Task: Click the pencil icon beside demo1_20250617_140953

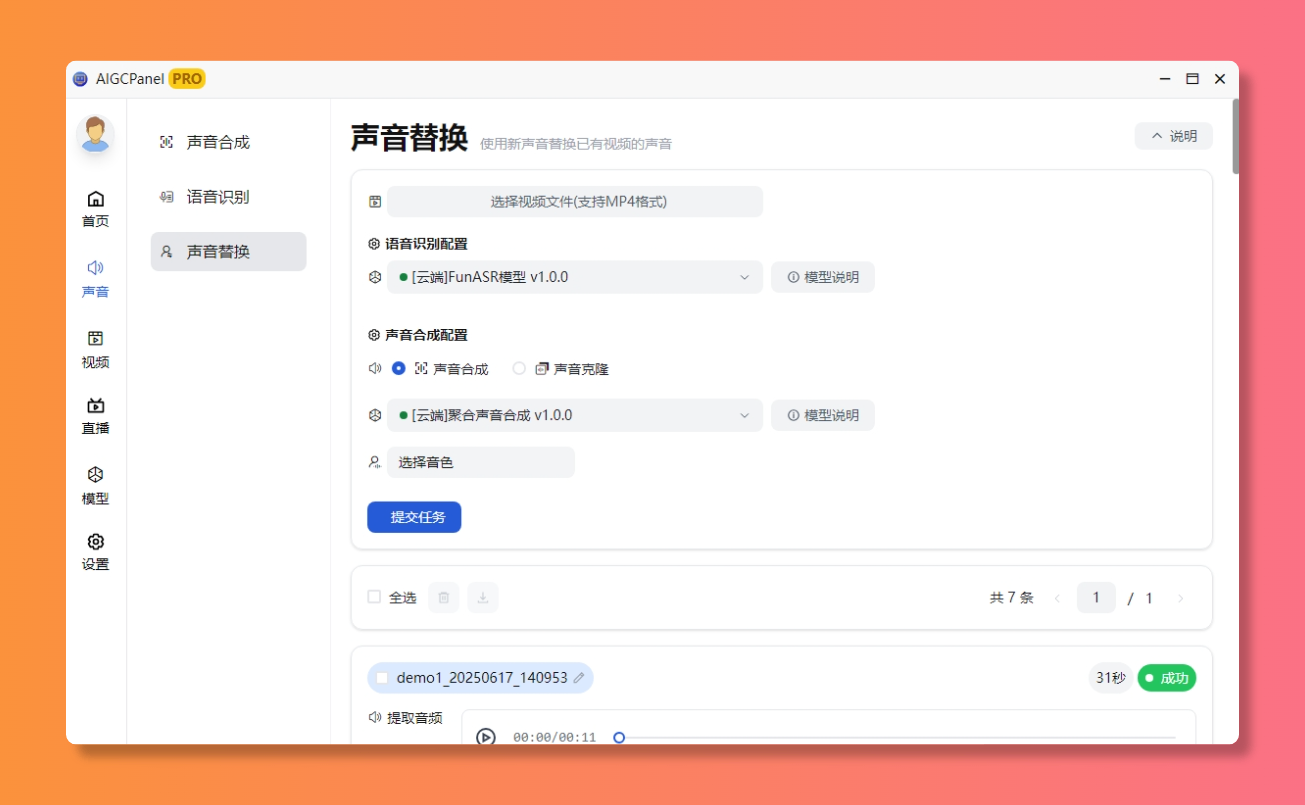Action: (579, 678)
